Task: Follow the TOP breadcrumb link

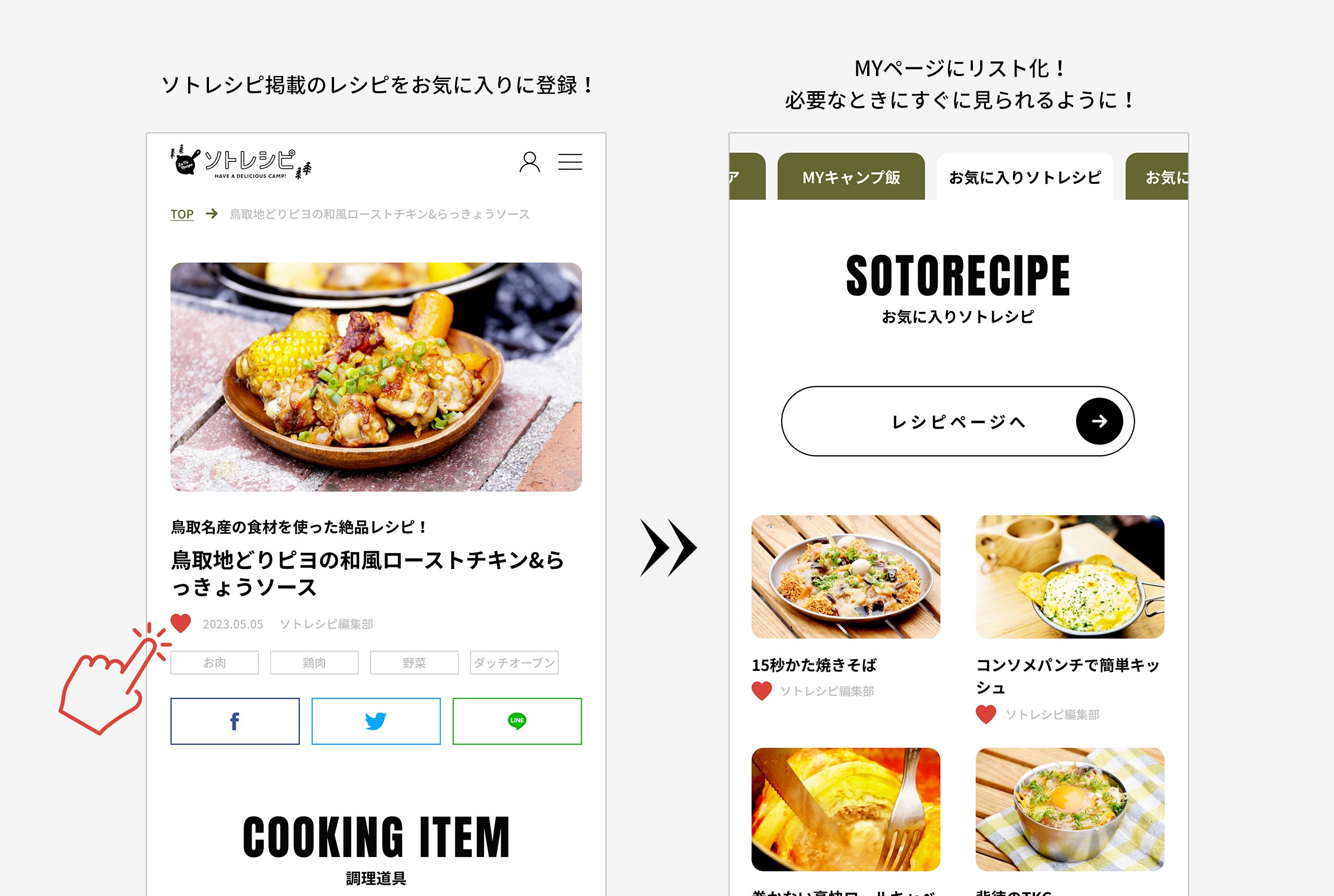Action: (182, 214)
